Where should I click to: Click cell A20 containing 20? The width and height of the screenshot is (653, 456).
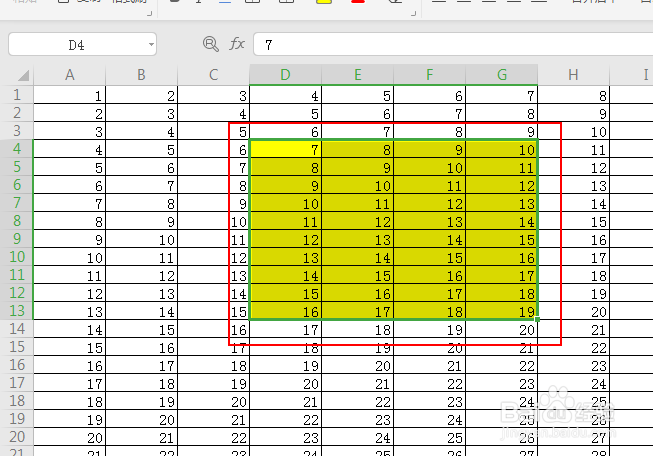tap(70, 437)
